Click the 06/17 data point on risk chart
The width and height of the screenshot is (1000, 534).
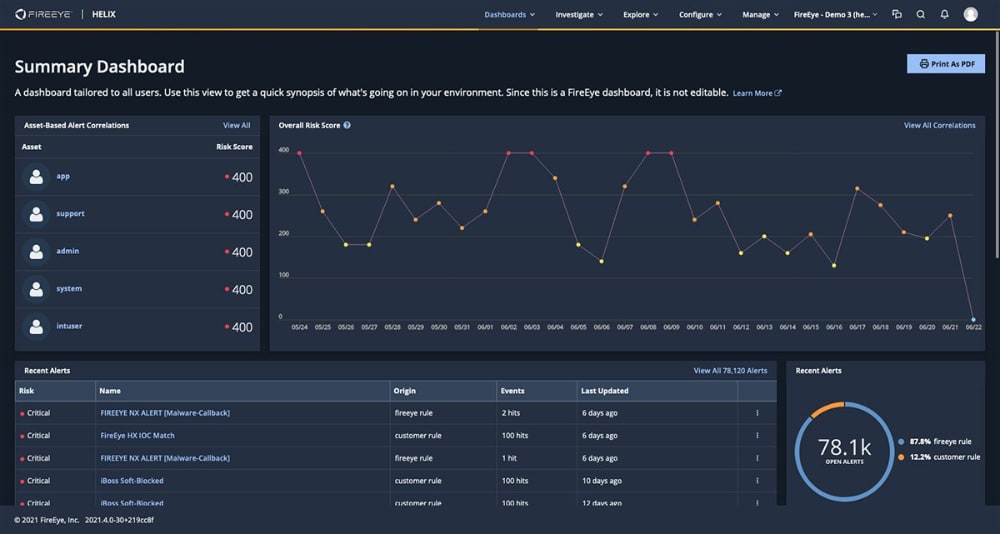[x=857, y=188]
